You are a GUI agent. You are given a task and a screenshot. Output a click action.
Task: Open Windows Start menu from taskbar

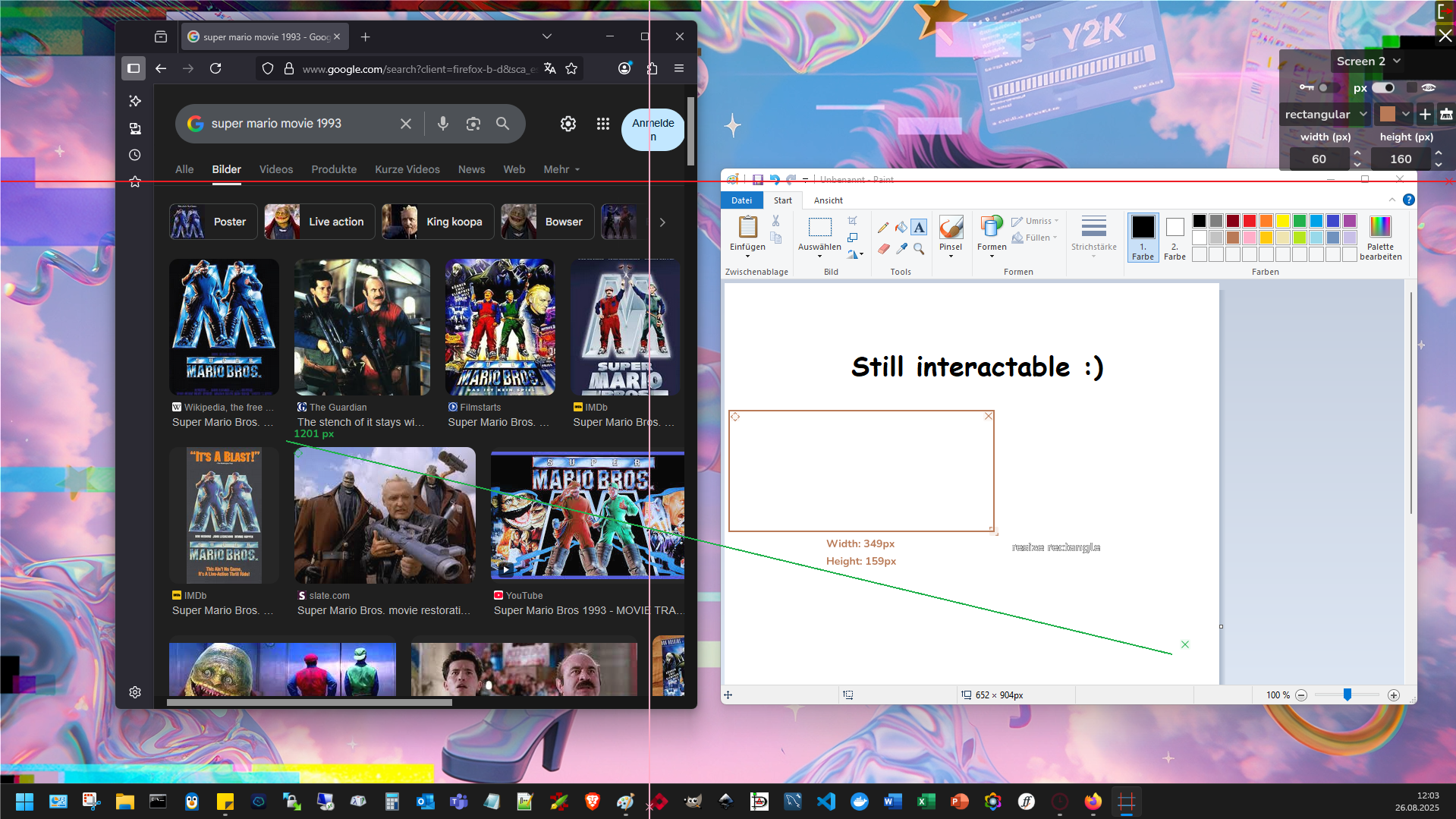tap(24, 802)
